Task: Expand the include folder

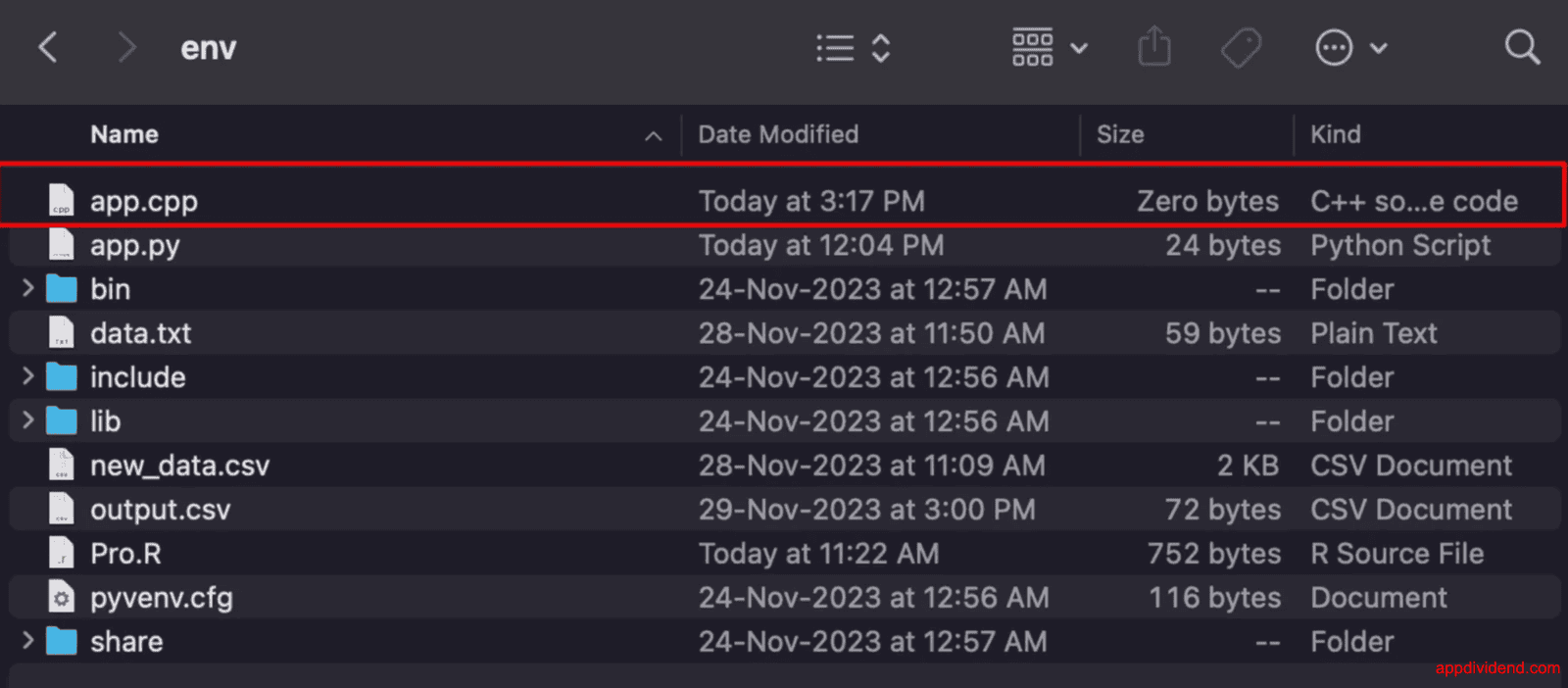Action: (26, 376)
